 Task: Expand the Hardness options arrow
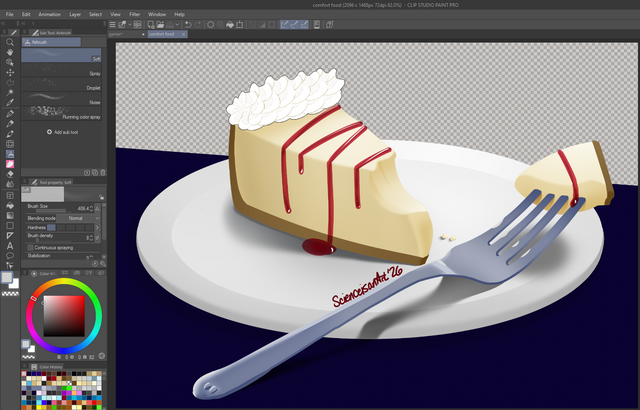[x=97, y=227]
